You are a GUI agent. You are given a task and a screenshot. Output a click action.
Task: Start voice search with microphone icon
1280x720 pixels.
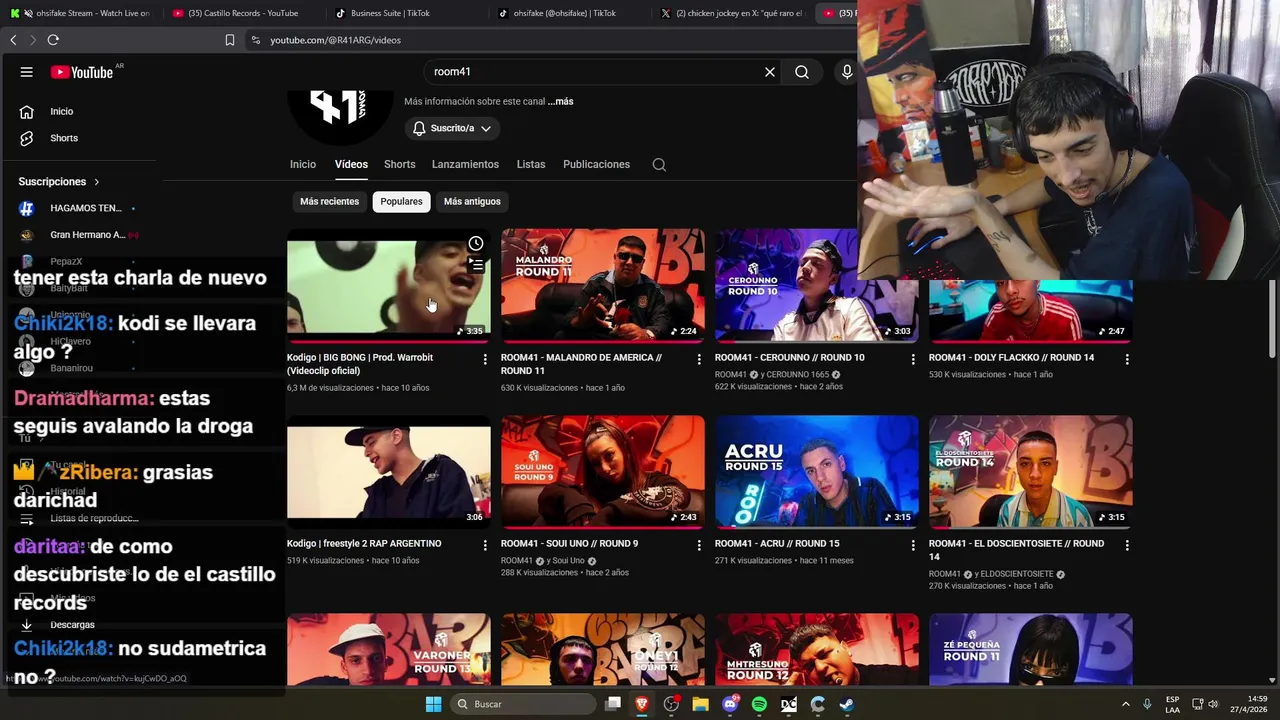click(x=846, y=72)
